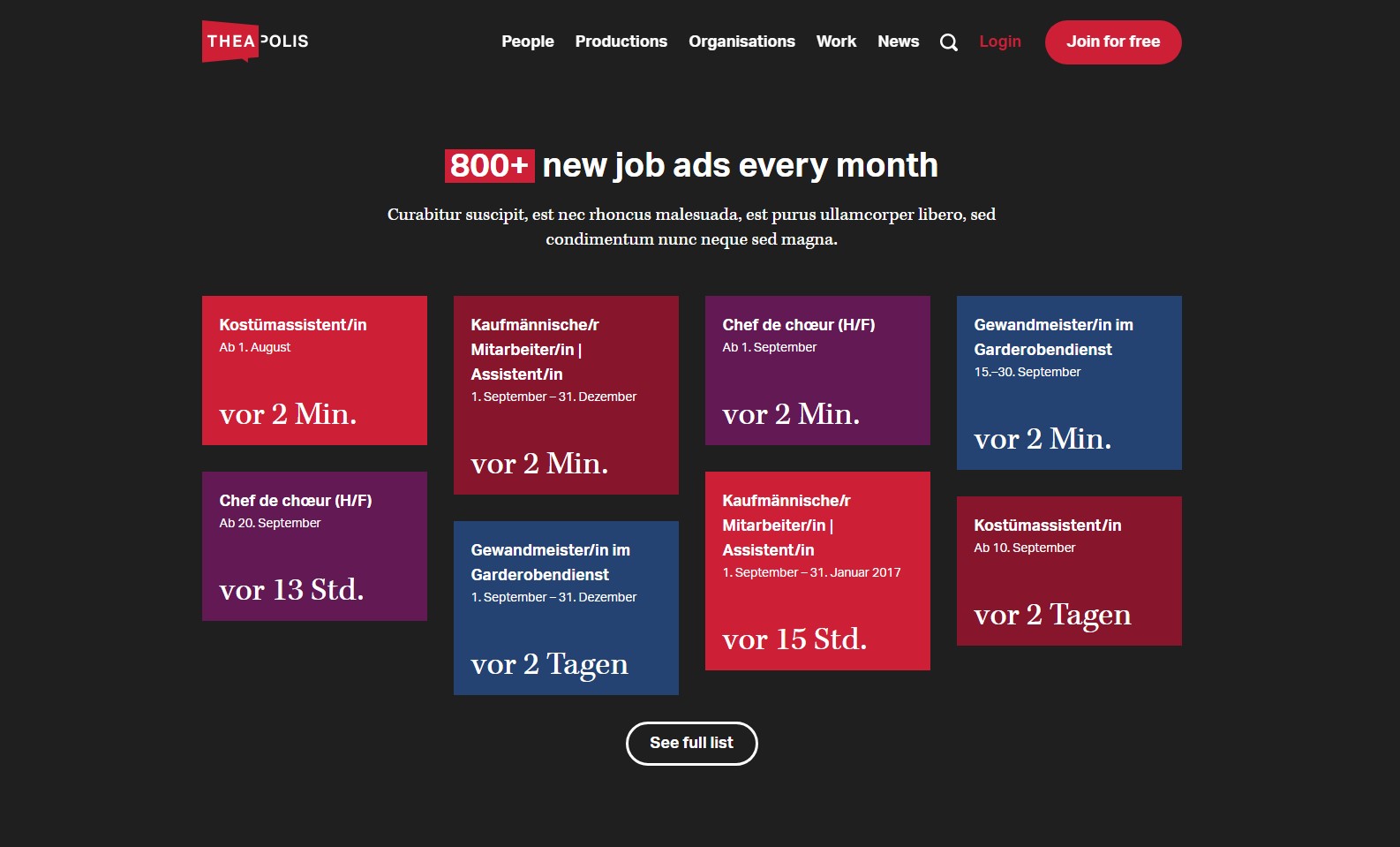
Task: Go to Productions in the navigation
Action: click(621, 42)
